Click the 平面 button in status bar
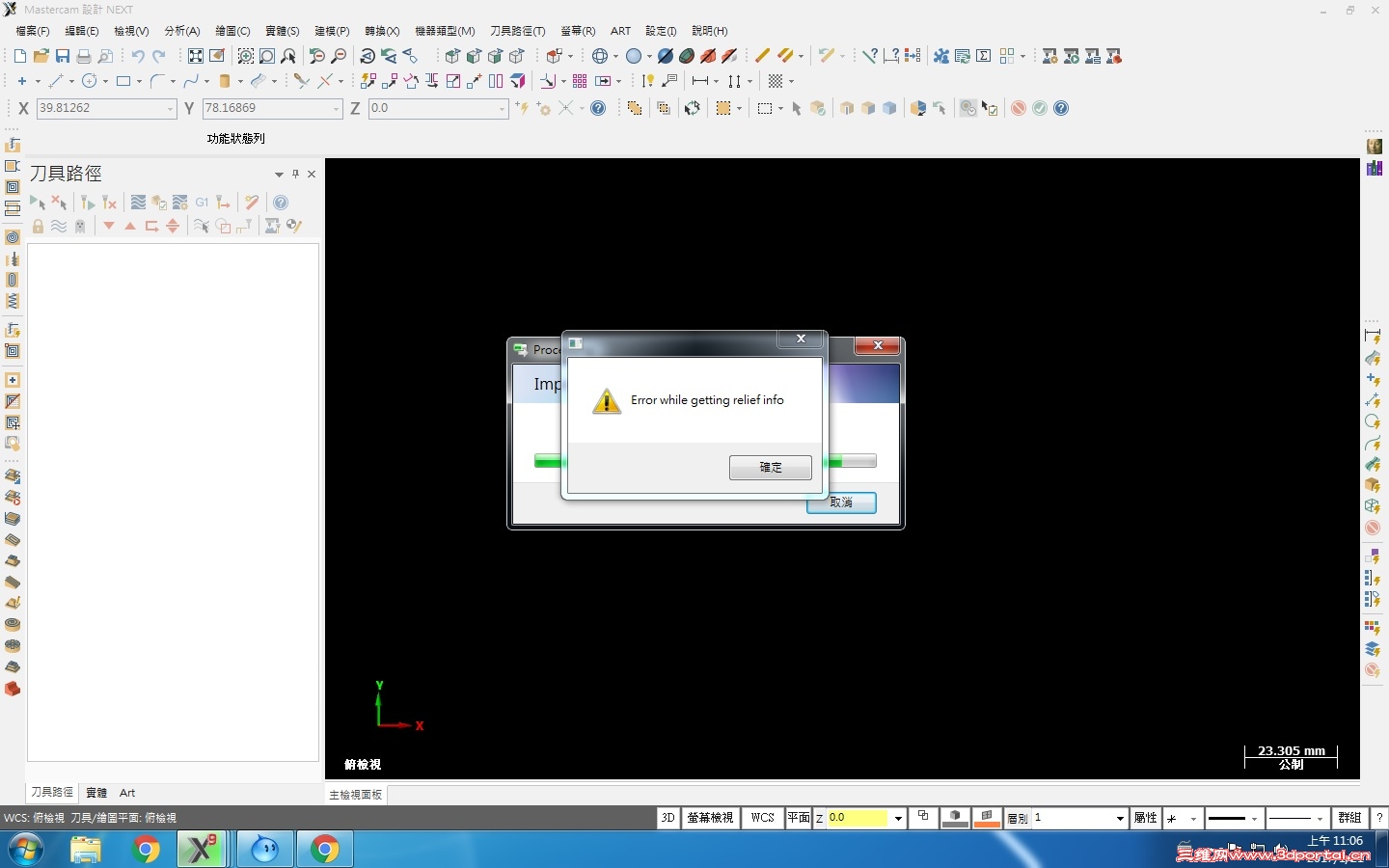Screen dimensions: 1389x868 (x=799, y=818)
